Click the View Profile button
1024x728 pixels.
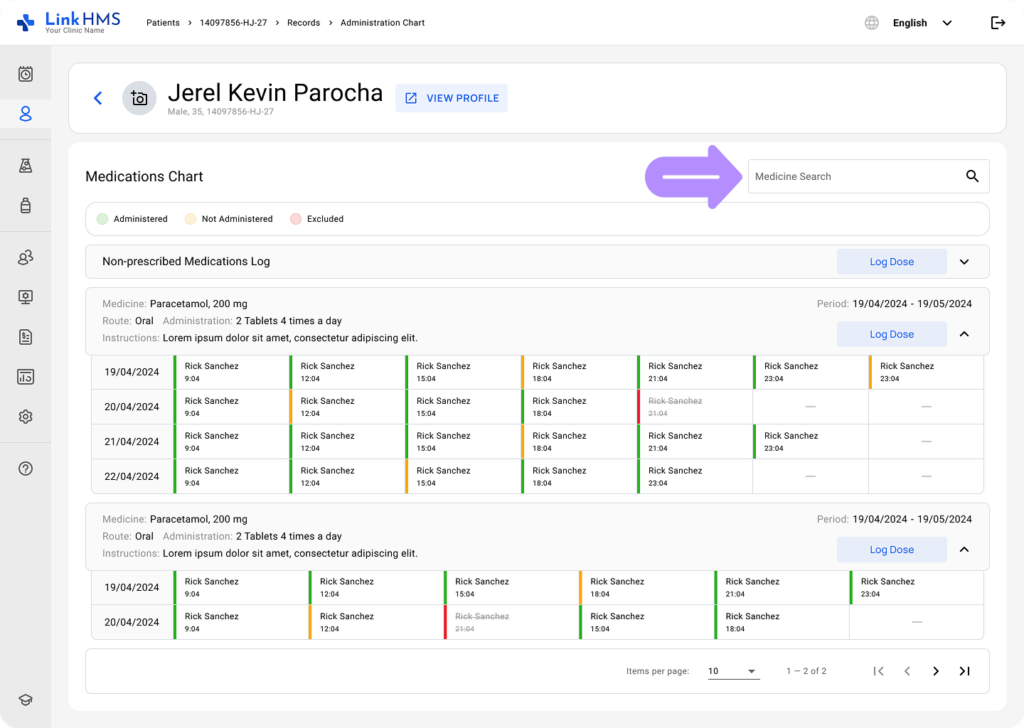coord(451,98)
